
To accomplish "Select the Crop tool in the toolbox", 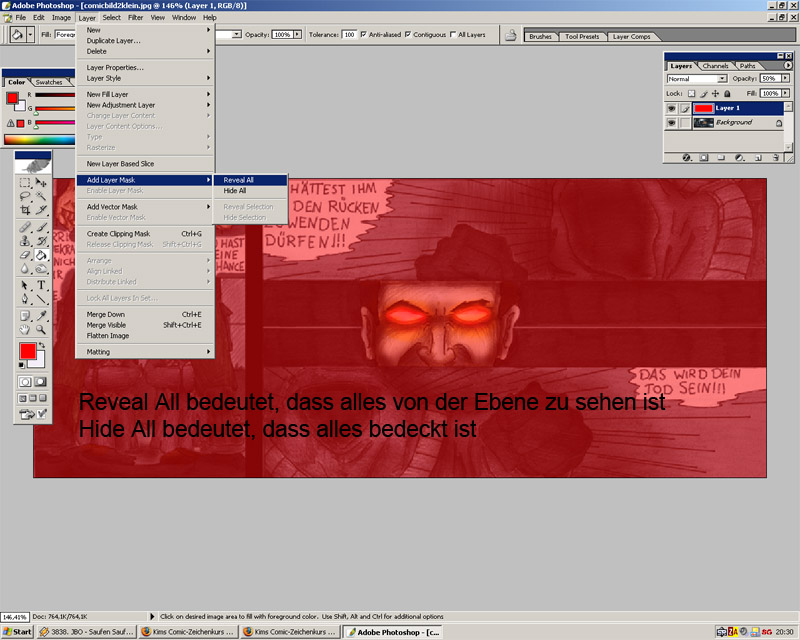I will (25, 211).
